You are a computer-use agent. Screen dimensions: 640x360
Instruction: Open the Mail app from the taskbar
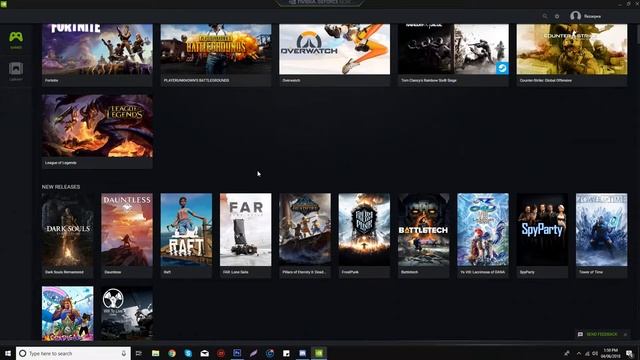tap(204, 353)
